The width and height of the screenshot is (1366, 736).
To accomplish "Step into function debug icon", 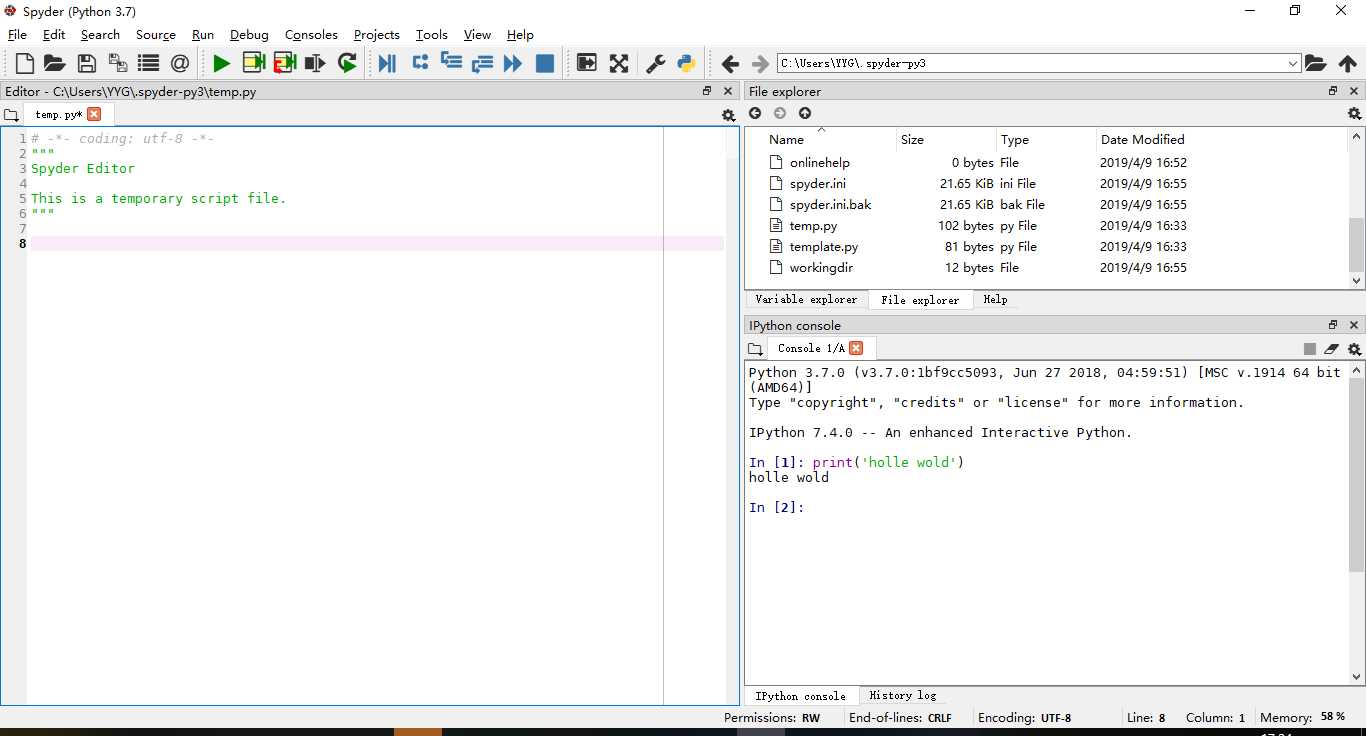I will 451,62.
